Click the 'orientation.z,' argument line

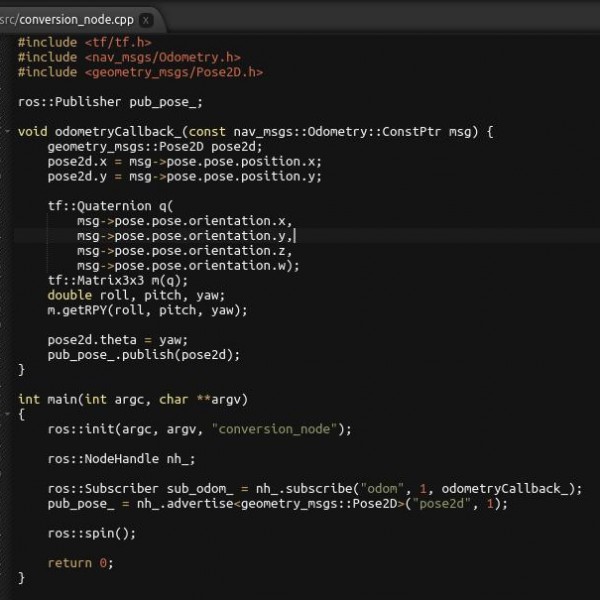[x=184, y=251]
